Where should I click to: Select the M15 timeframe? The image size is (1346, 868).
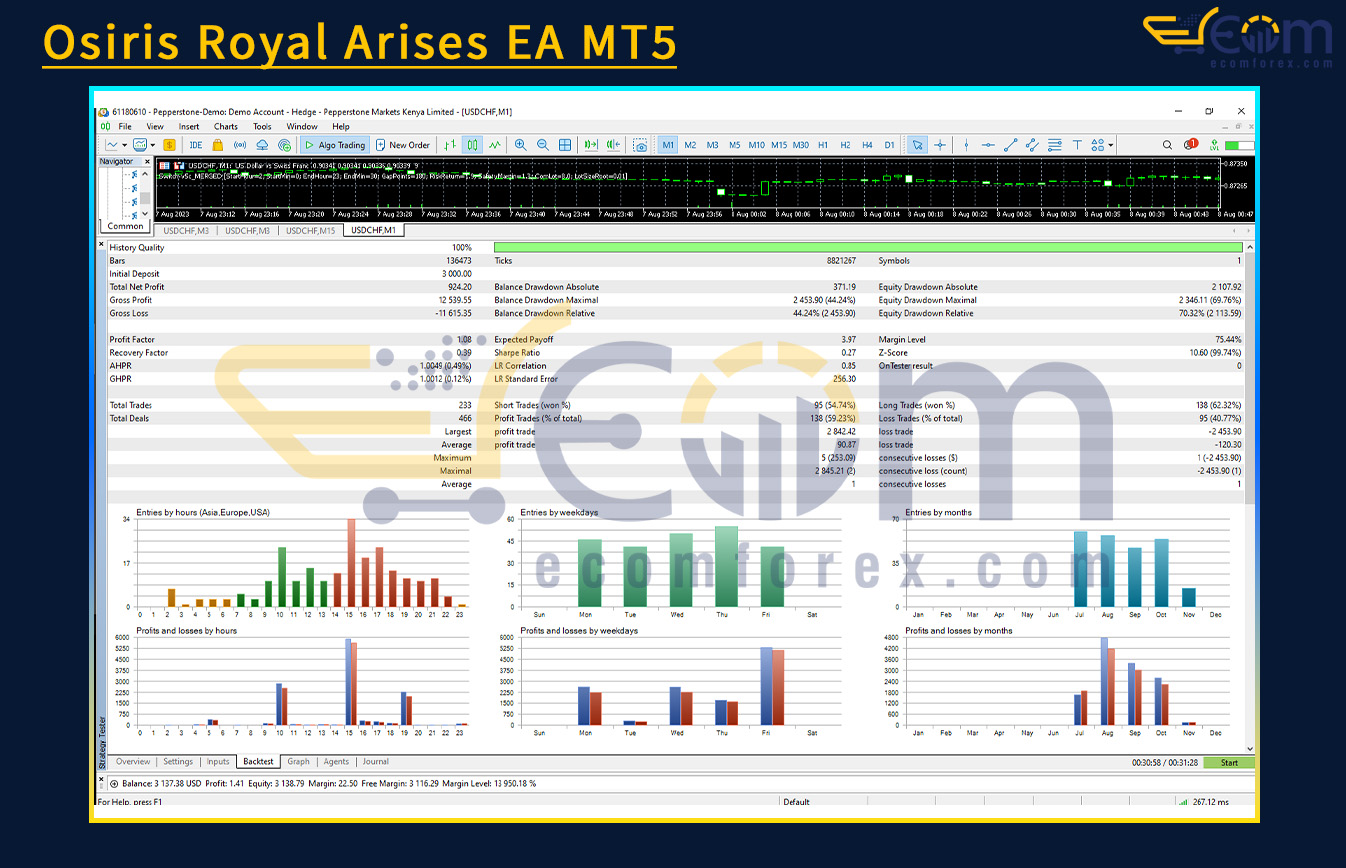tap(779, 145)
